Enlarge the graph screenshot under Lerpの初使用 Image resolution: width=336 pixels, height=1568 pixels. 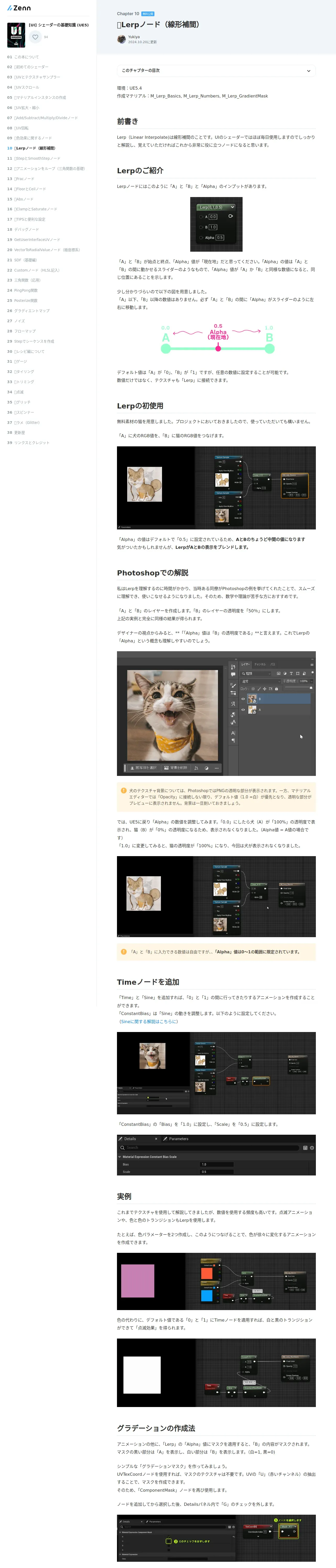(x=216, y=488)
